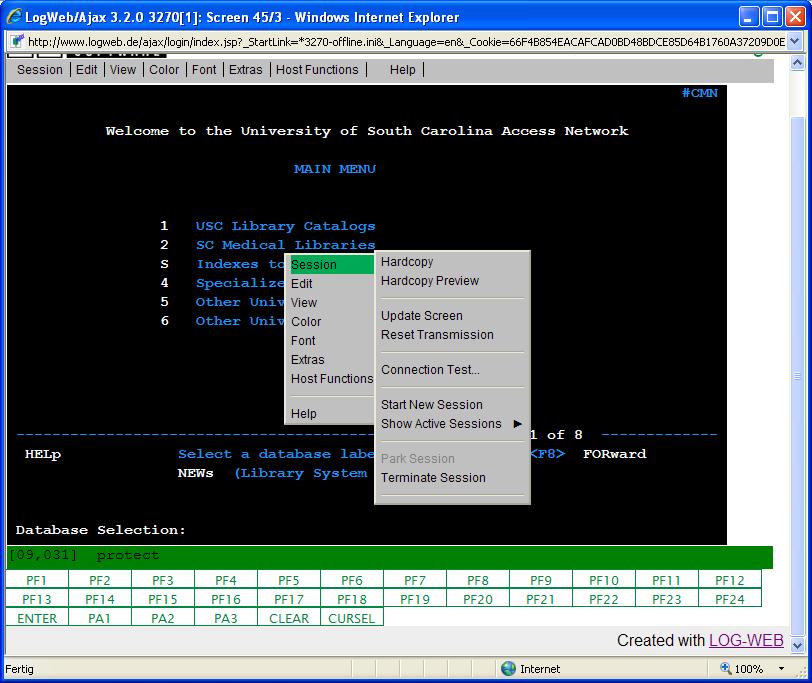
Task: Select View in the context menu
Action: click(x=330, y=303)
